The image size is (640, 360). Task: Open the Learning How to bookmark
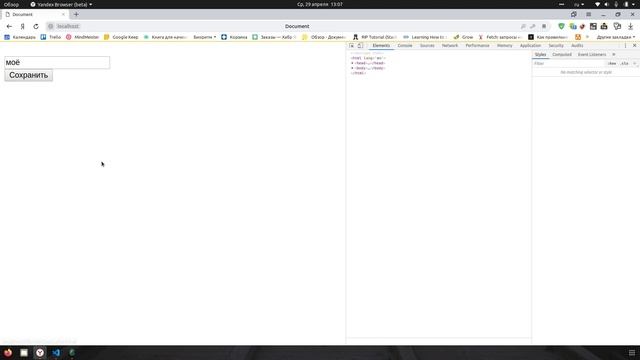424,37
